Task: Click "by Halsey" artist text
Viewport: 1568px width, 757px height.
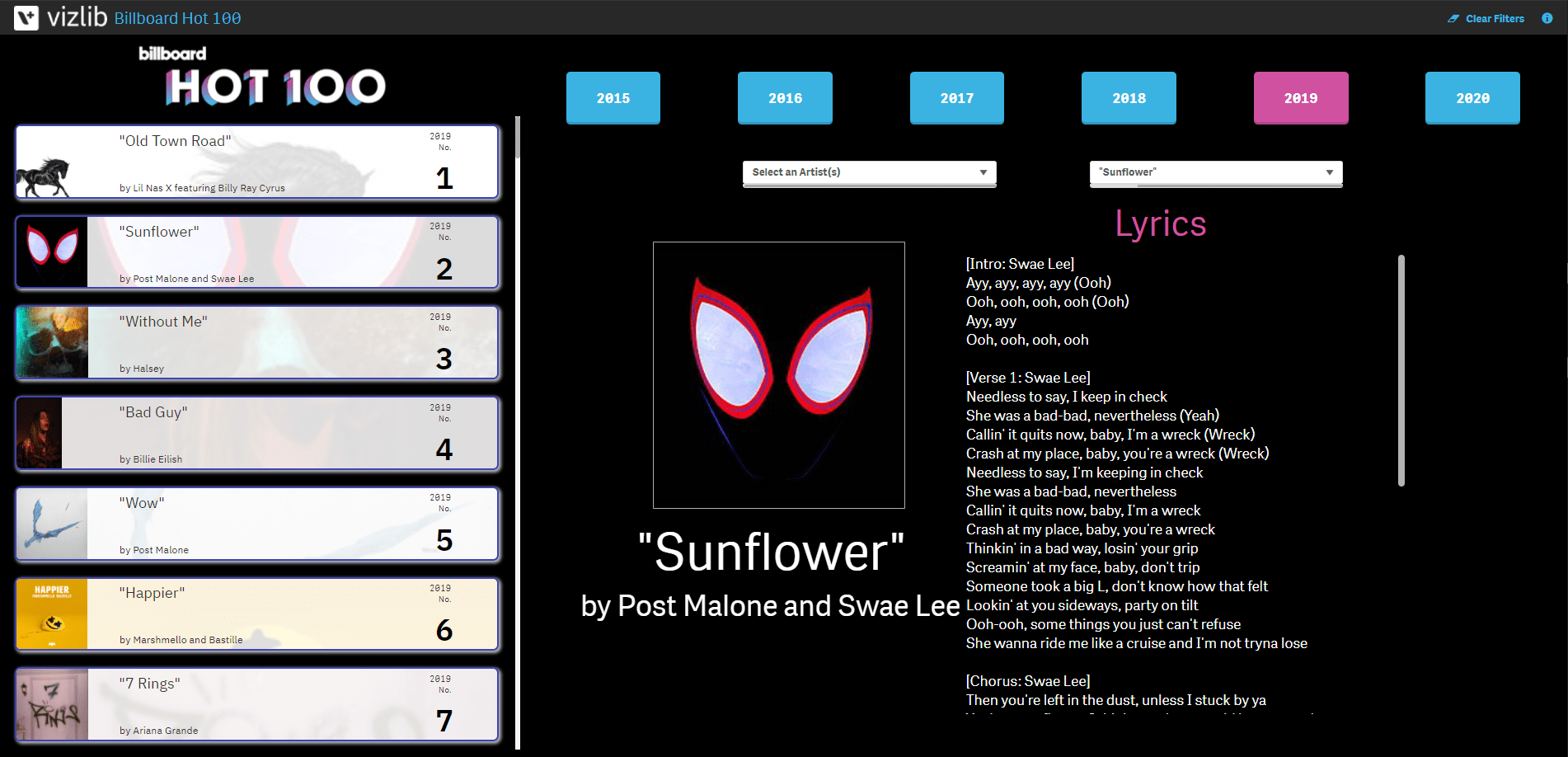Action: click(x=142, y=369)
